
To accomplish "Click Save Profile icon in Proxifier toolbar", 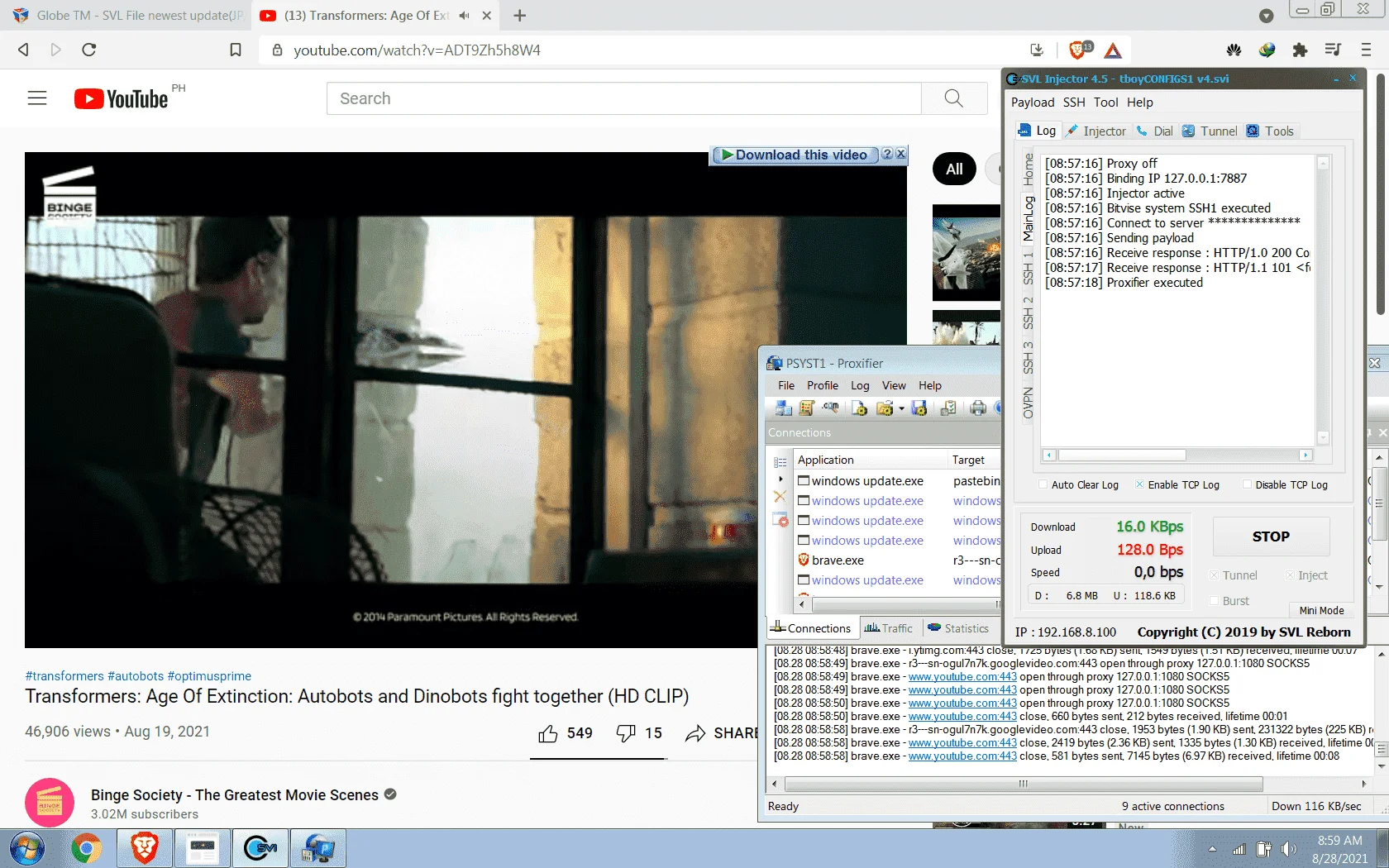I will coord(919,408).
